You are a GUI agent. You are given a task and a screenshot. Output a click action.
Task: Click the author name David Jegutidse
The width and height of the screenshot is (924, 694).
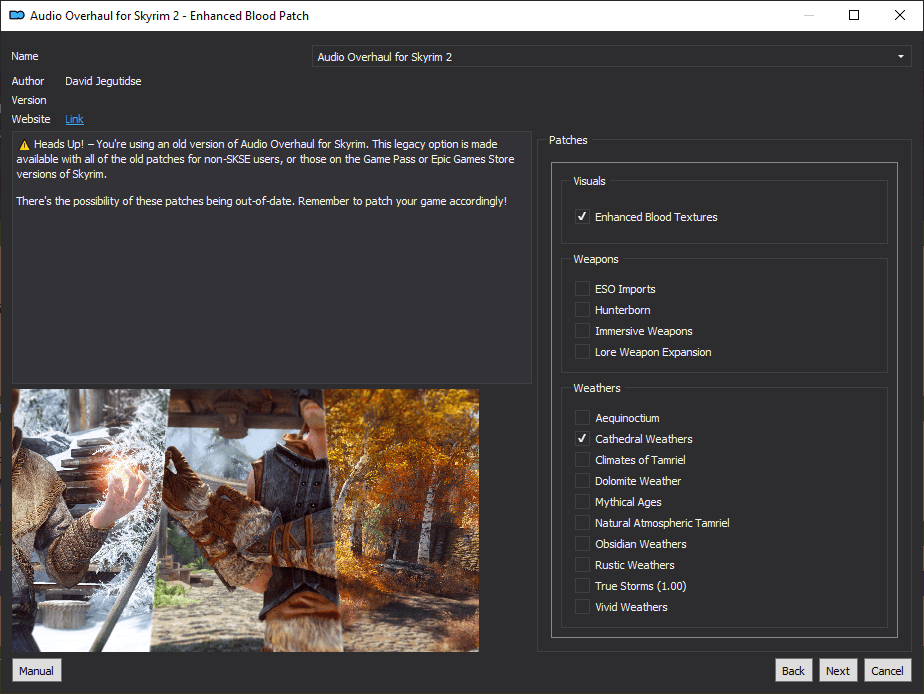(x=103, y=81)
